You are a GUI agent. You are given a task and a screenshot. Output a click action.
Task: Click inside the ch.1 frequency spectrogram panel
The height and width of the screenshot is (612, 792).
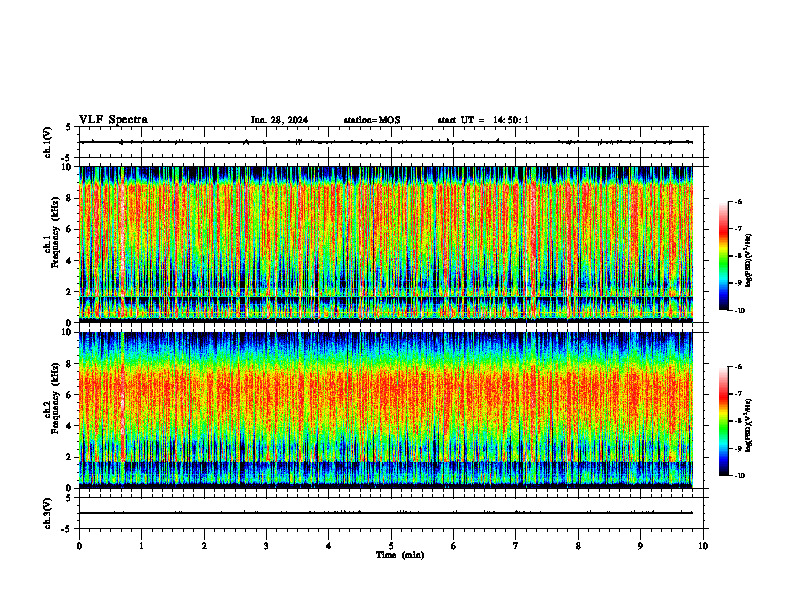386,244
